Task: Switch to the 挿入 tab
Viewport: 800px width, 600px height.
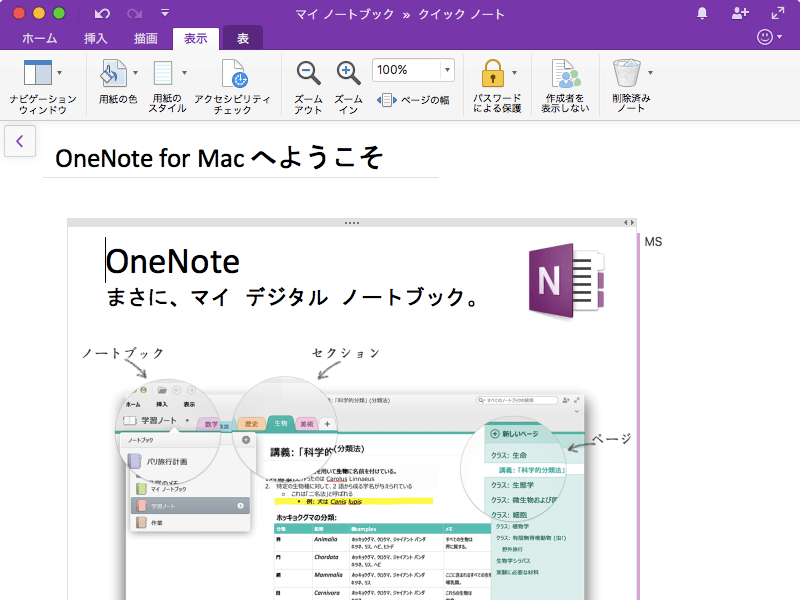Action: coord(95,38)
